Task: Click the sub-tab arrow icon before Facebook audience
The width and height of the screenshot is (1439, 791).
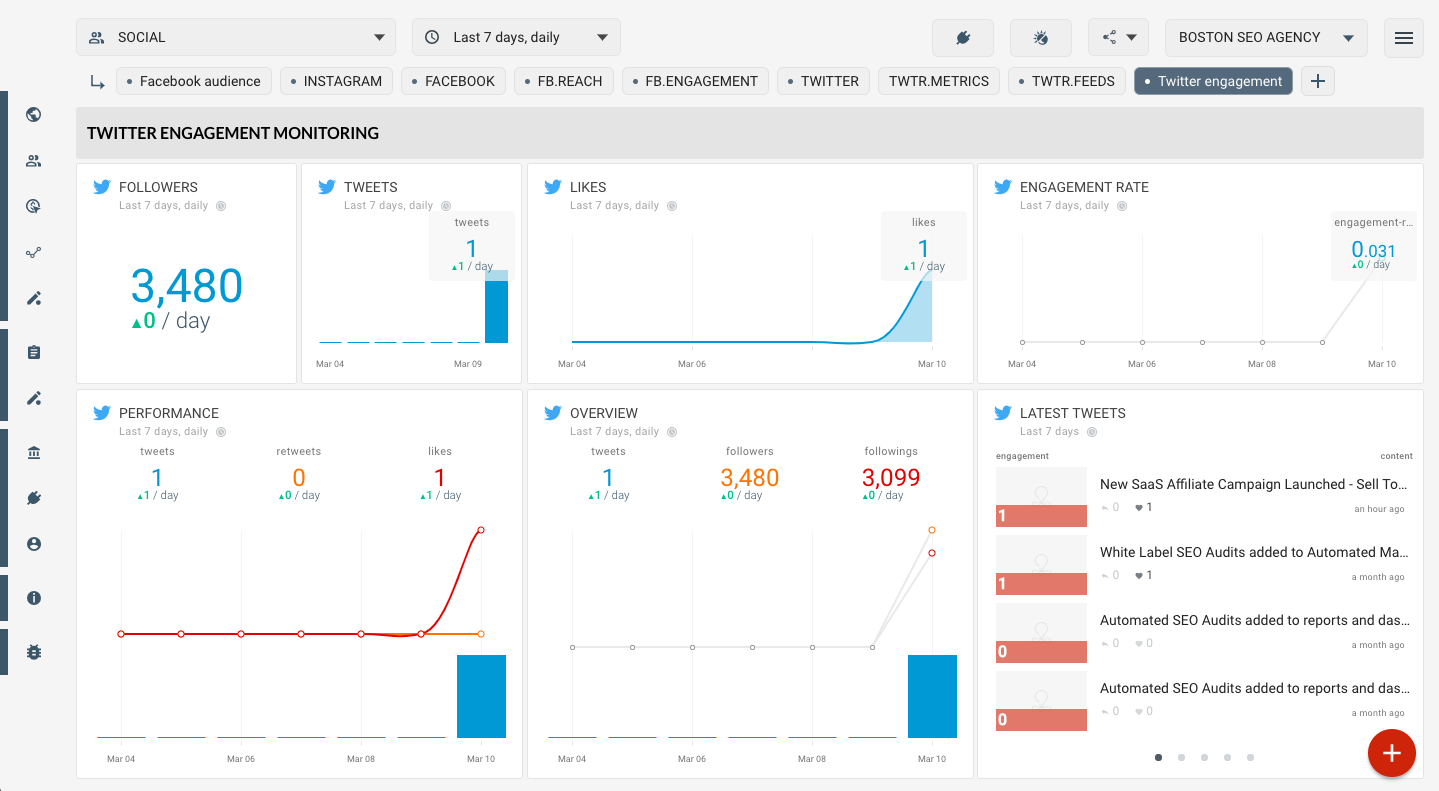Action: (x=97, y=82)
